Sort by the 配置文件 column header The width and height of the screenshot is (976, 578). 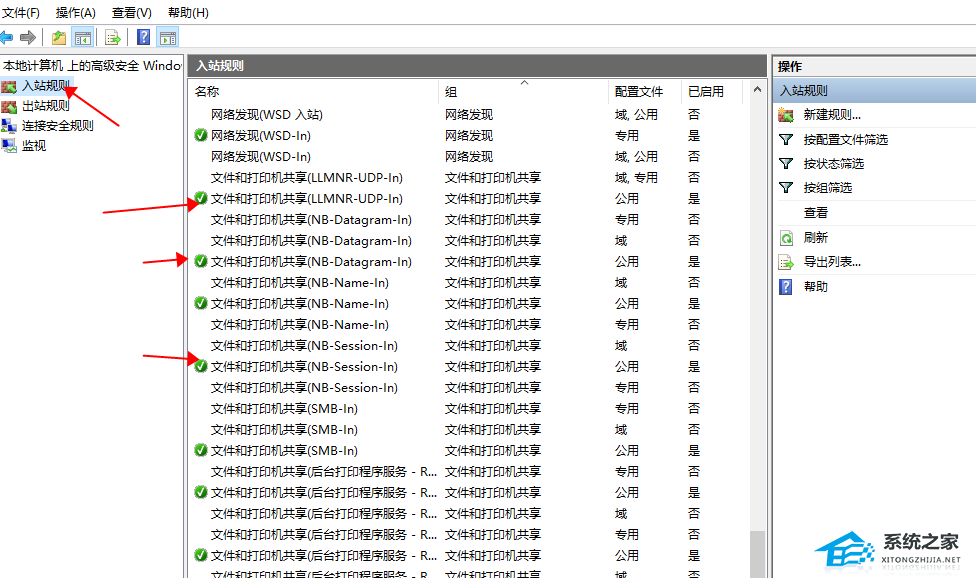[x=645, y=91]
